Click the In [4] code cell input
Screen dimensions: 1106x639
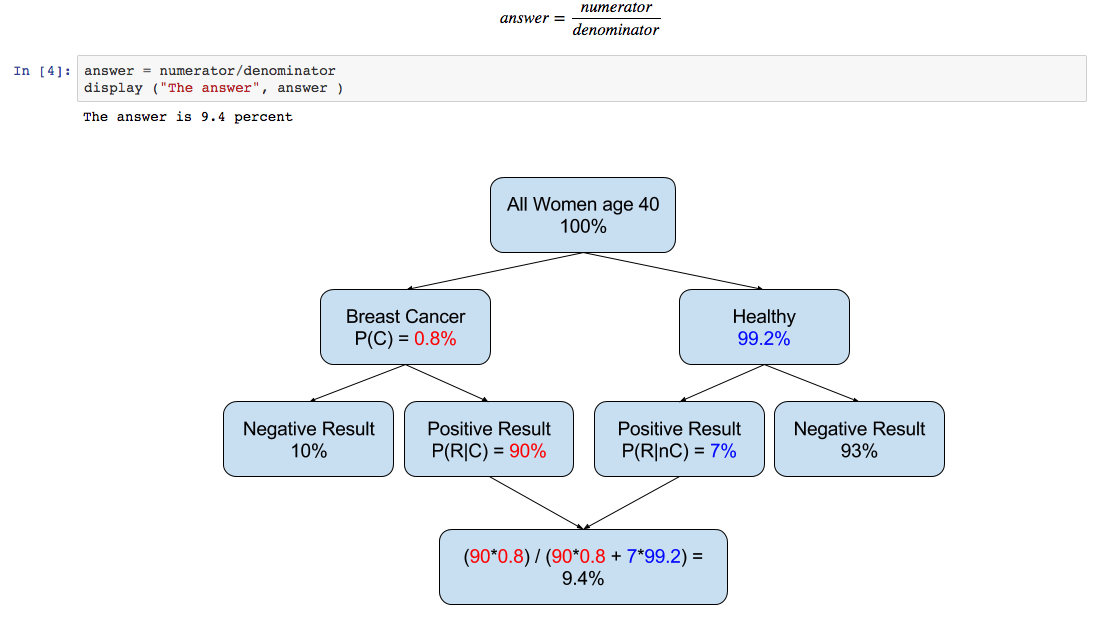581,79
